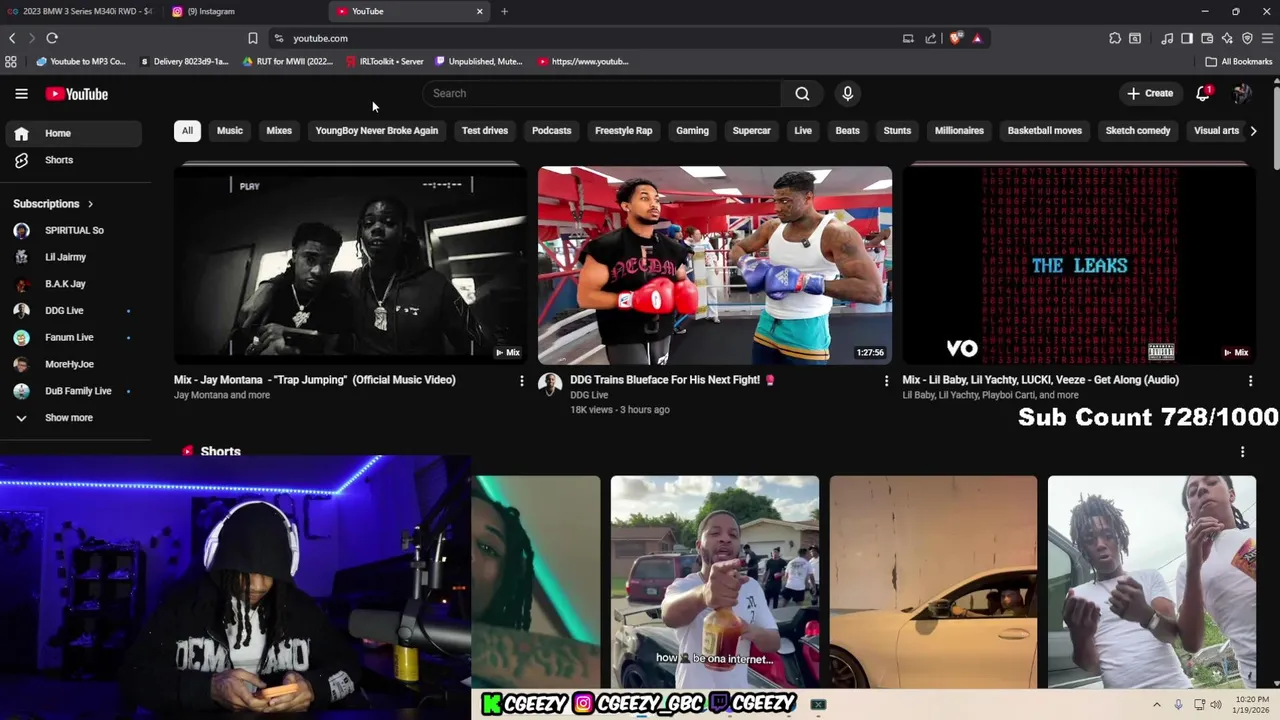Show hidden system tray icons
Screen dimensions: 1280x720
point(1157,705)
